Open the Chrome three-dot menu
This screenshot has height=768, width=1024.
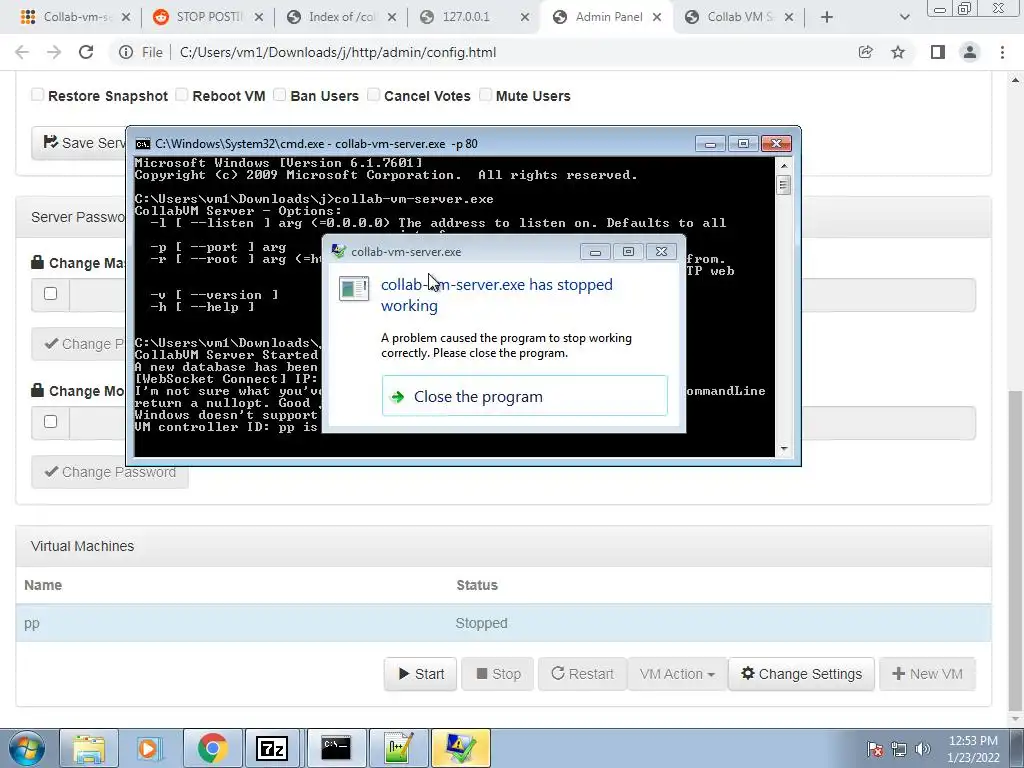tap(1002, 52)
